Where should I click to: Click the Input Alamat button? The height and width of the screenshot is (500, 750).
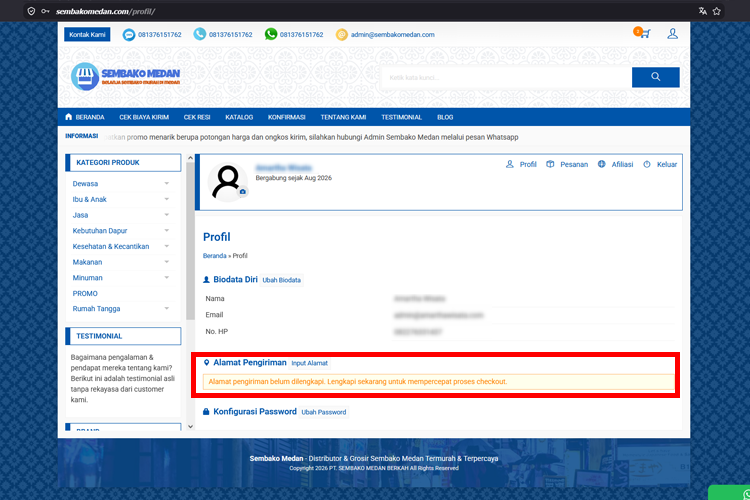coord(309,363)
